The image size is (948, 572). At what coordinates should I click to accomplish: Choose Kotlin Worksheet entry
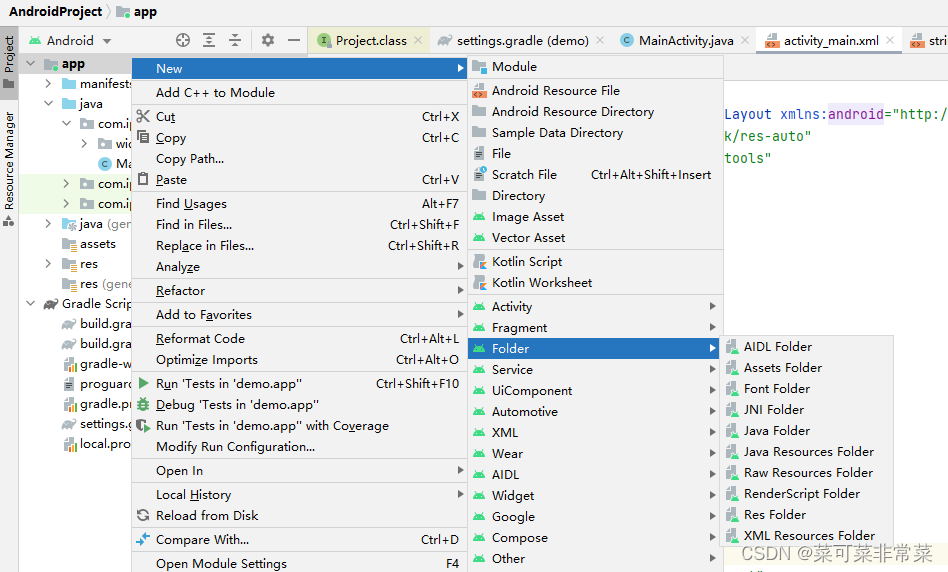pyautogui.click(x=596, y=282)
